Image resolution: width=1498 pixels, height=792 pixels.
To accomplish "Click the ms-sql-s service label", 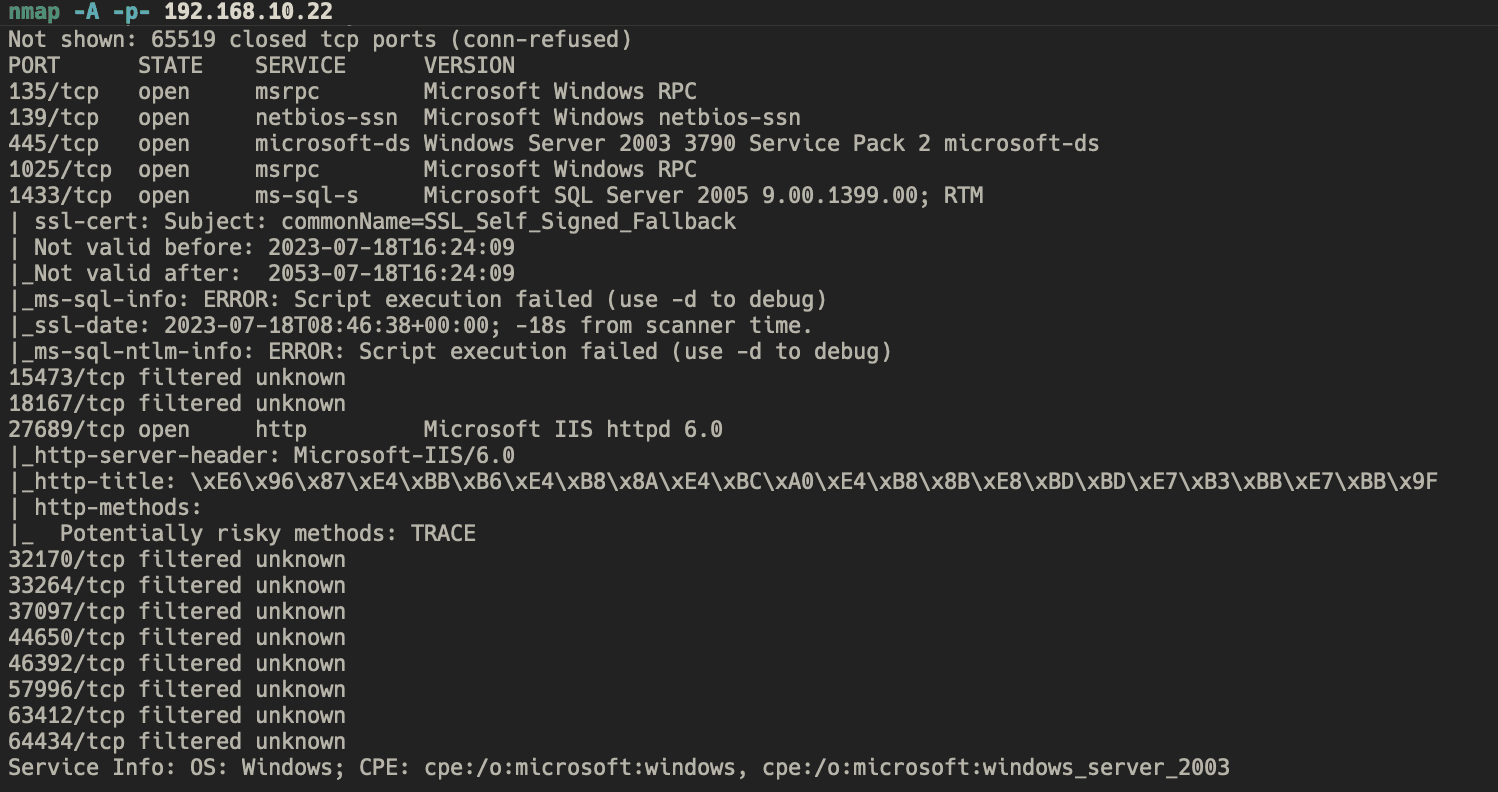I will 306,196.
